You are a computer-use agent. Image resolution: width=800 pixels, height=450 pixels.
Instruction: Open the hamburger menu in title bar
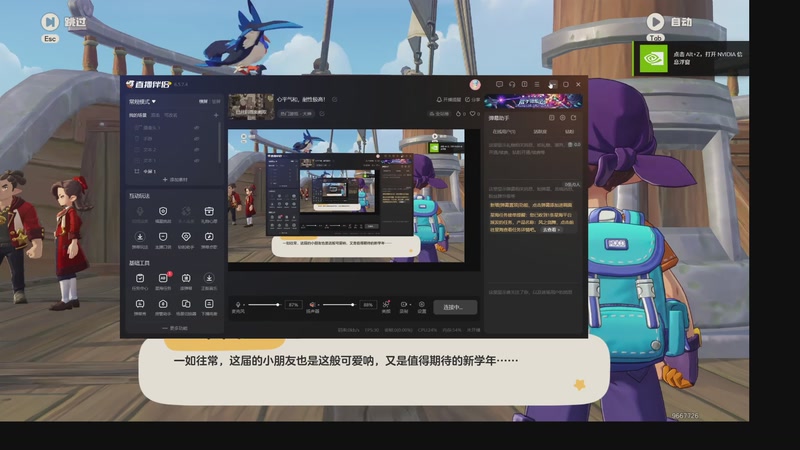coord(537,84)
